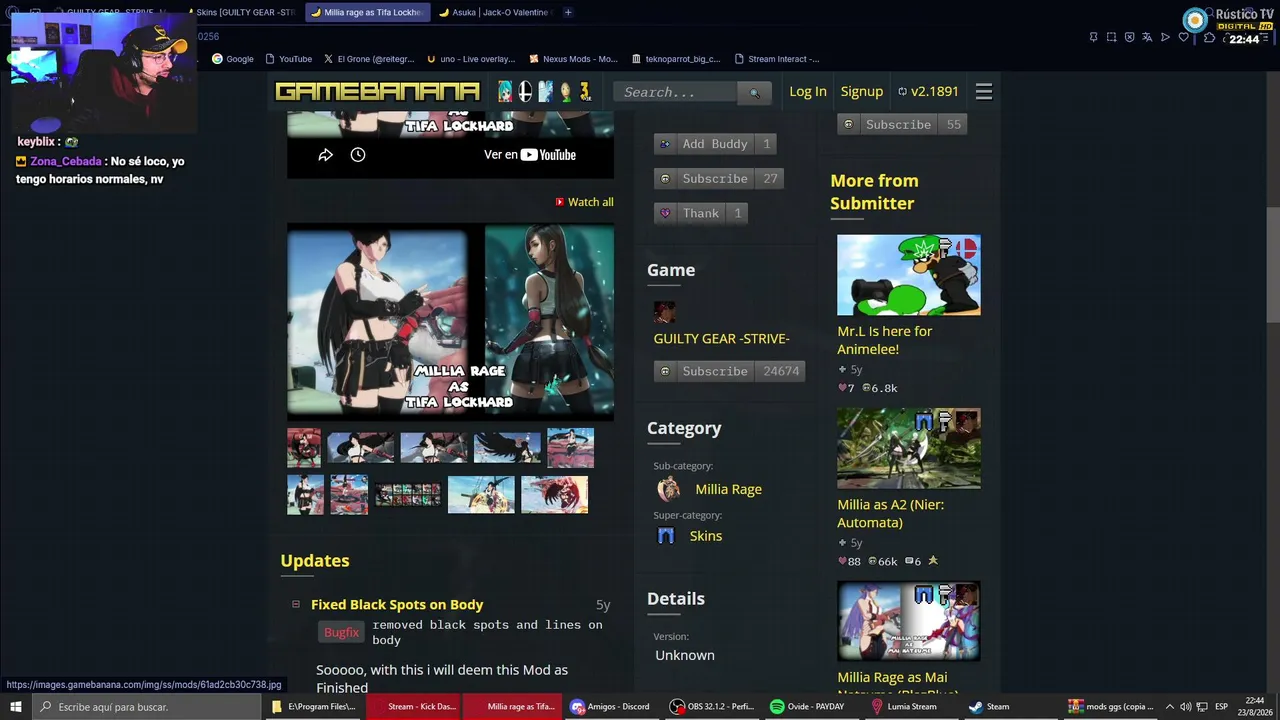Open the teknoparrot_big_c bookmark
The height and width of the screenshot is (720, 1280).
coord(676,59)
